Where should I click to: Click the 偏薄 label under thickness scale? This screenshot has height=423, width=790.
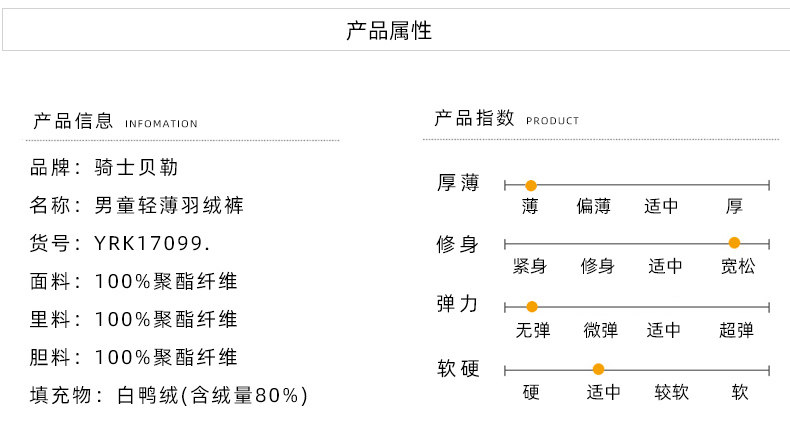point(593,206)
